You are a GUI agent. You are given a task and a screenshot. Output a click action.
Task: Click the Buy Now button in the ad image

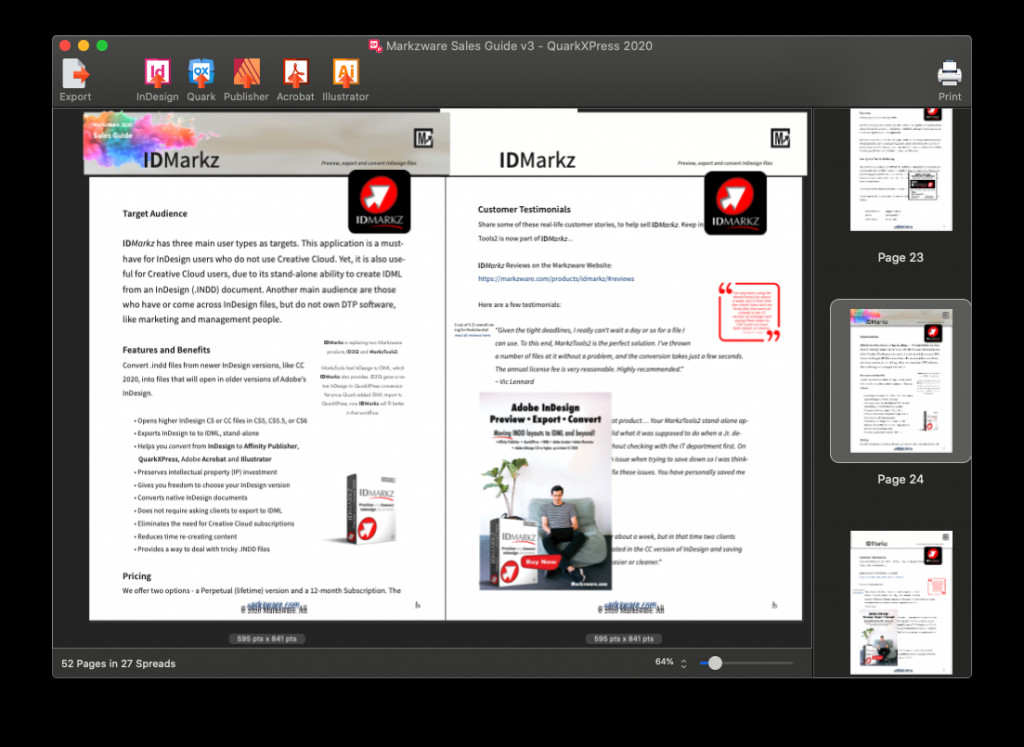[541, 562]
